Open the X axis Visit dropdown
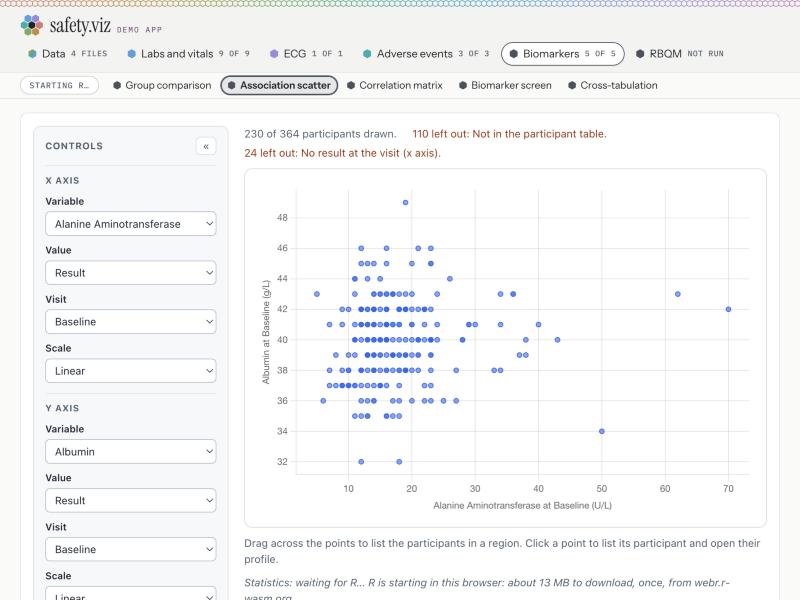 coord(131,322)
